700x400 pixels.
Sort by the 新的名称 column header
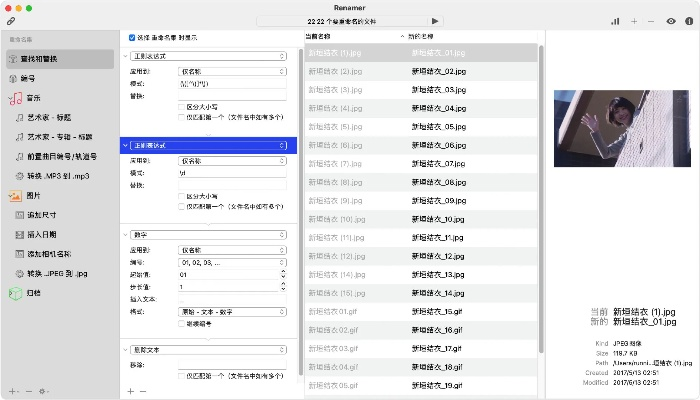(x=421, y=37)
